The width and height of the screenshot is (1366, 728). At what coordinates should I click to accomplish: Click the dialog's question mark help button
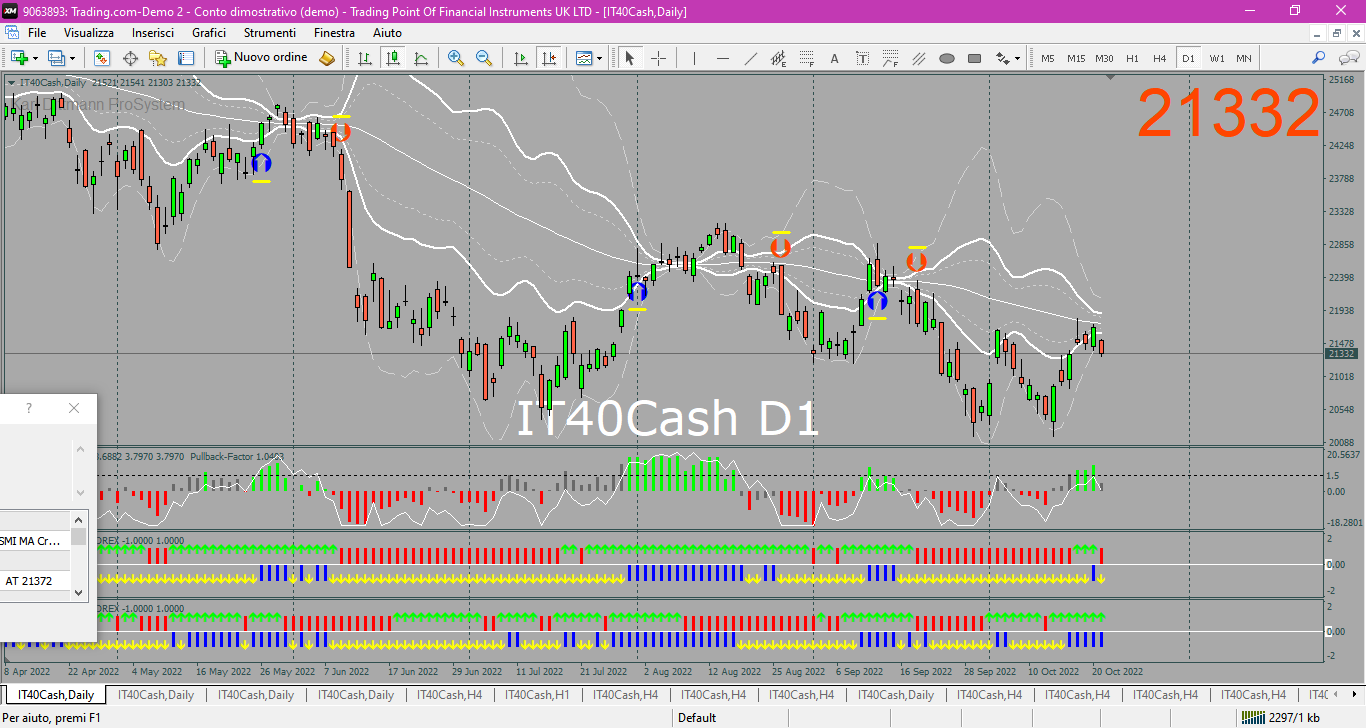pyautogui.click(x=29, y=408)
